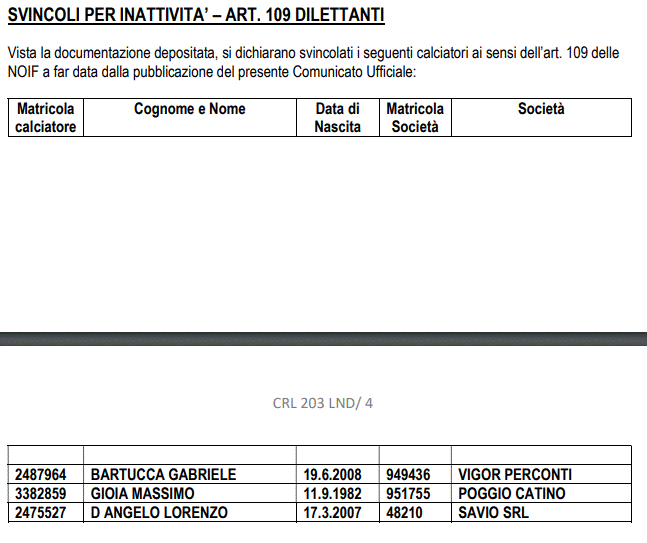
Task: Click birth date 19.6.2008
Action: click(333, 475)
